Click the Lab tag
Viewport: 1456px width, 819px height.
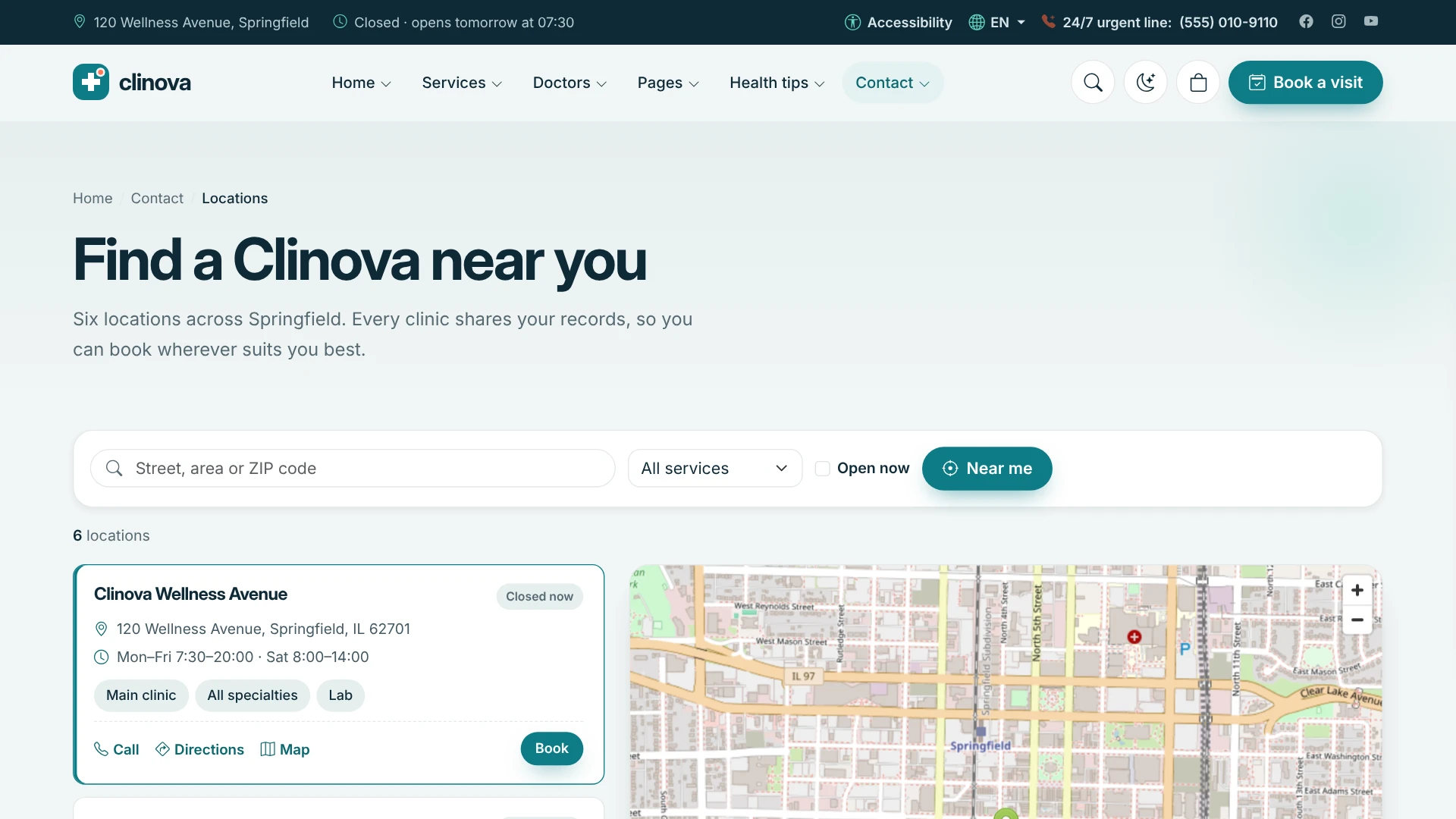(340, 695)
